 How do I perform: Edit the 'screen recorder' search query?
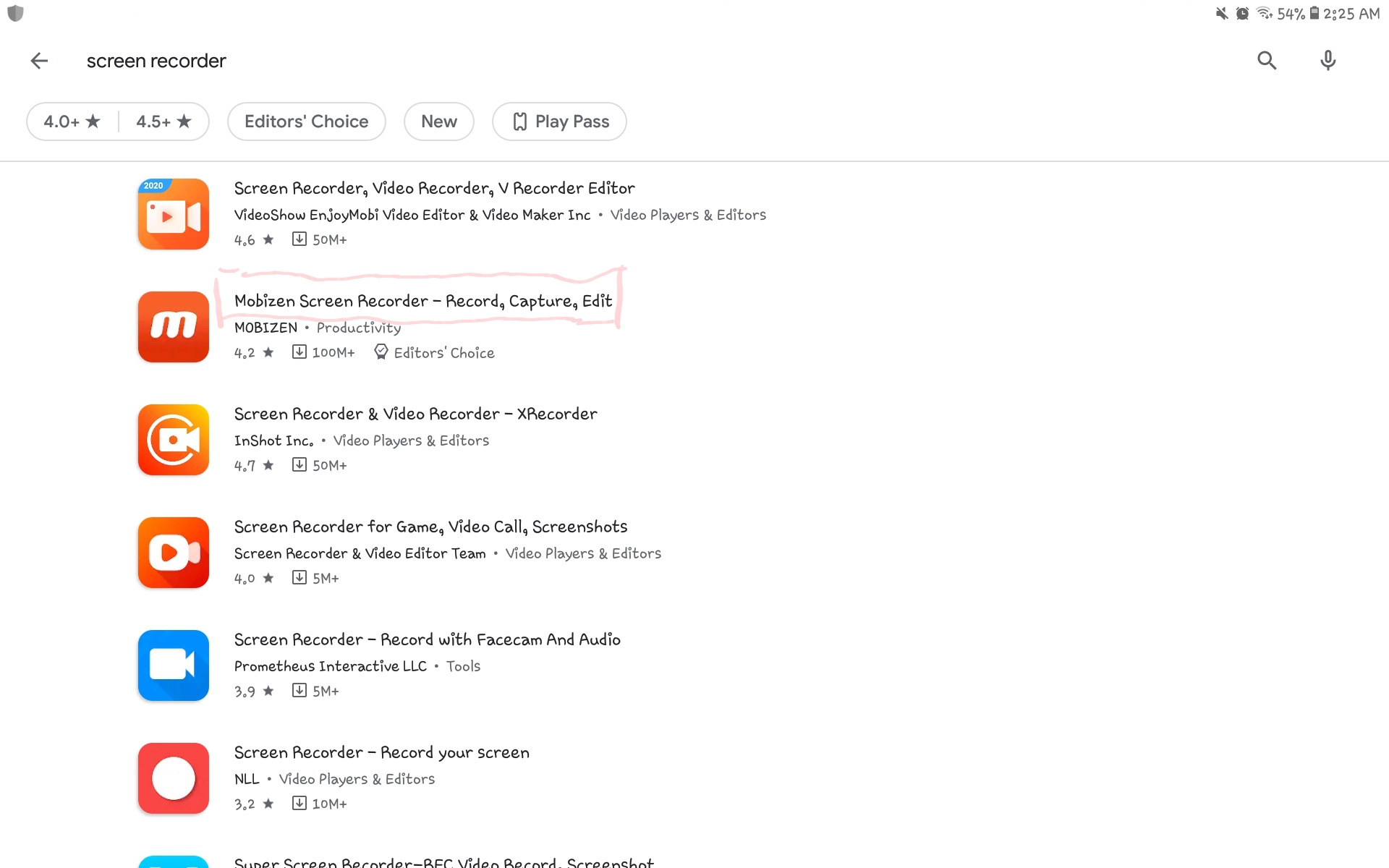tap(156, 61)
